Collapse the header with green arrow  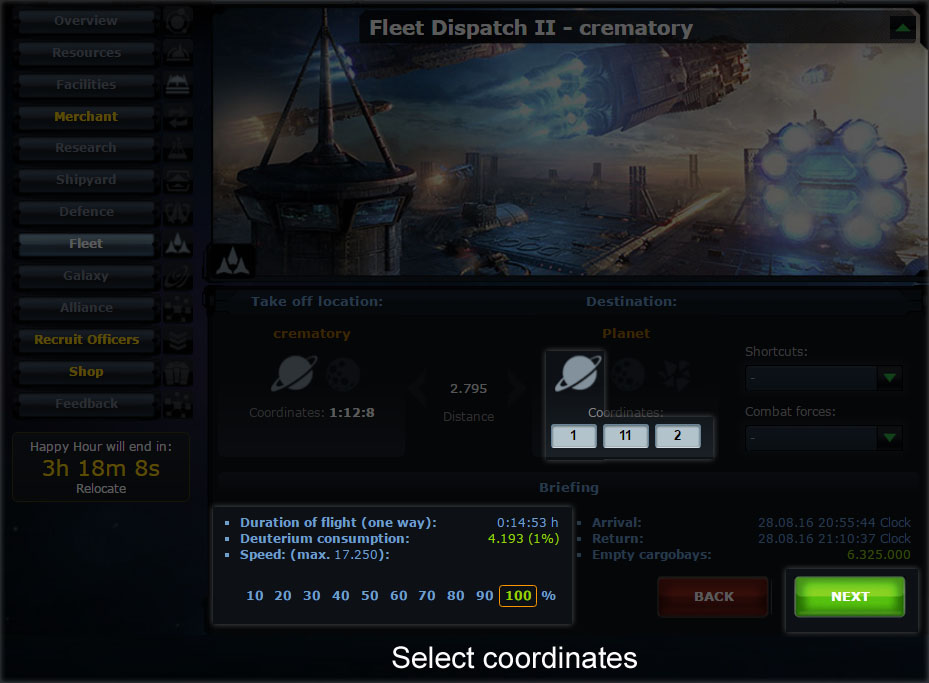902,28
